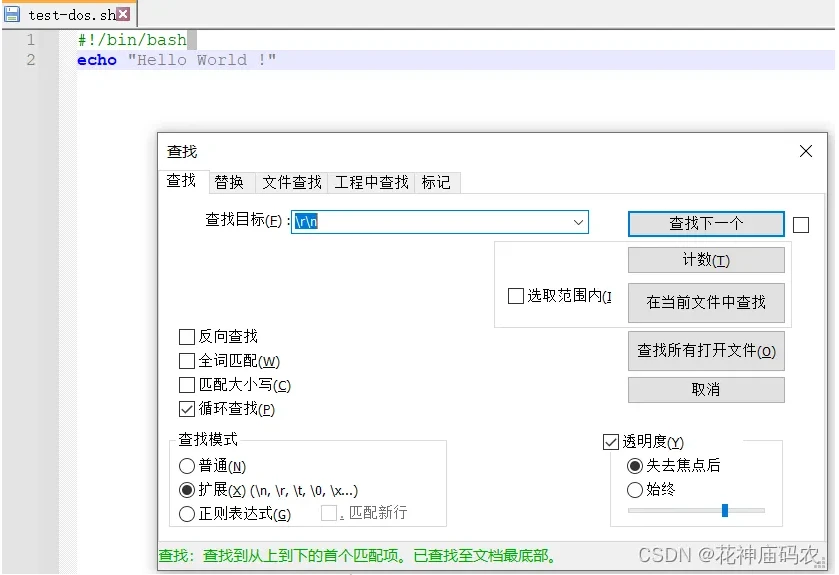
Task: Close the 查找 dialog window
Action: pyautogui.click(x=805, y=151)
